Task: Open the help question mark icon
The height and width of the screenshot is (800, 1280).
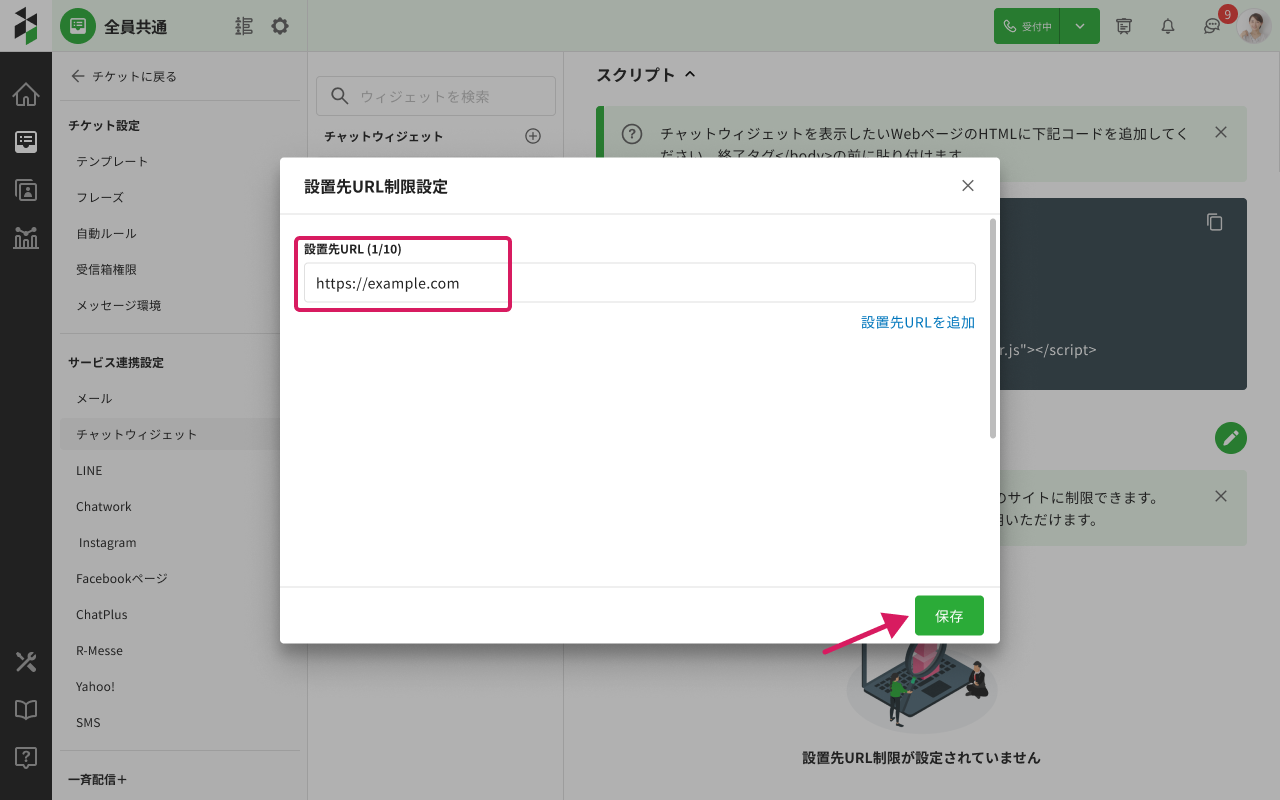Action: click(x=26, y=757)
